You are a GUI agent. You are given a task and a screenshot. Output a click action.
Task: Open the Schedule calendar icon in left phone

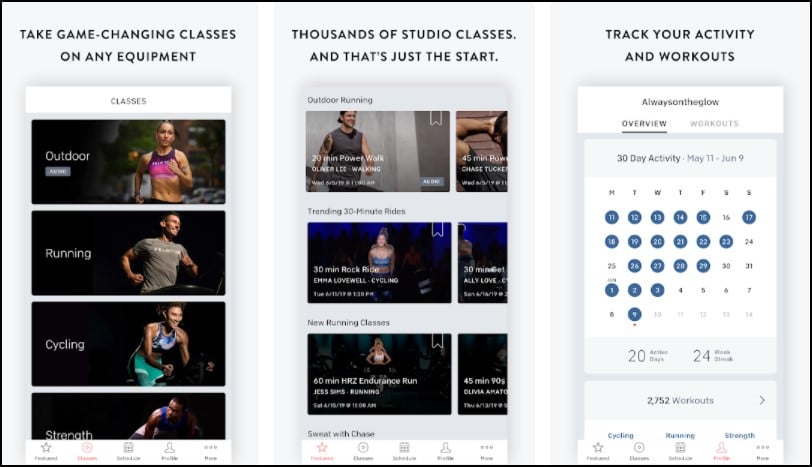(128, 448)
